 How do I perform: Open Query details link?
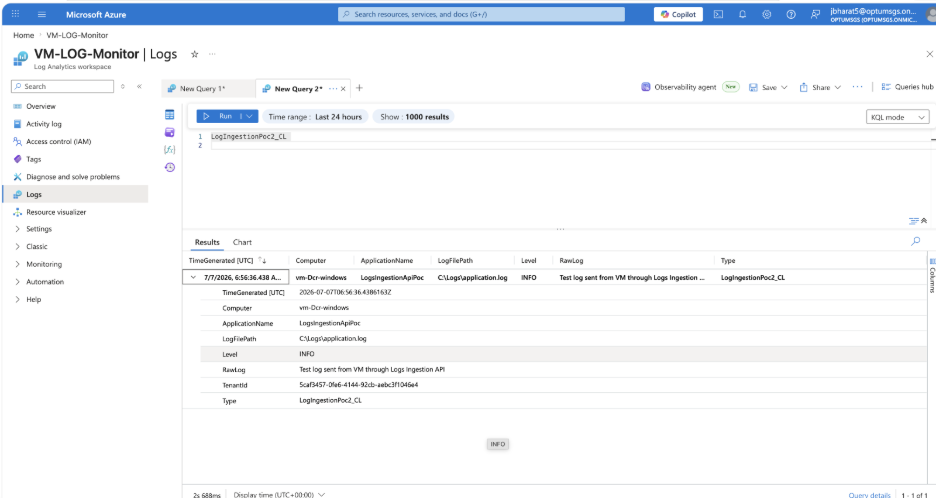[x=869, y=494]
